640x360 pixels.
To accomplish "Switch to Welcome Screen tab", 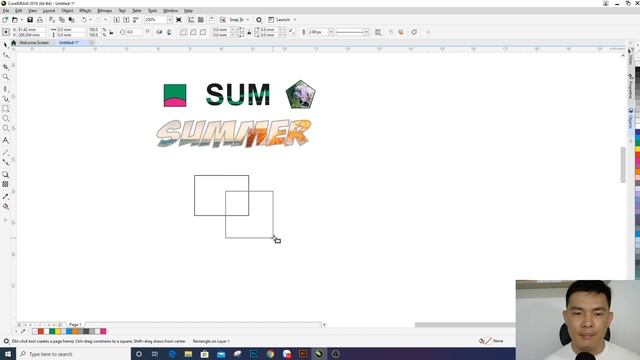I will [x=34, y=42].
